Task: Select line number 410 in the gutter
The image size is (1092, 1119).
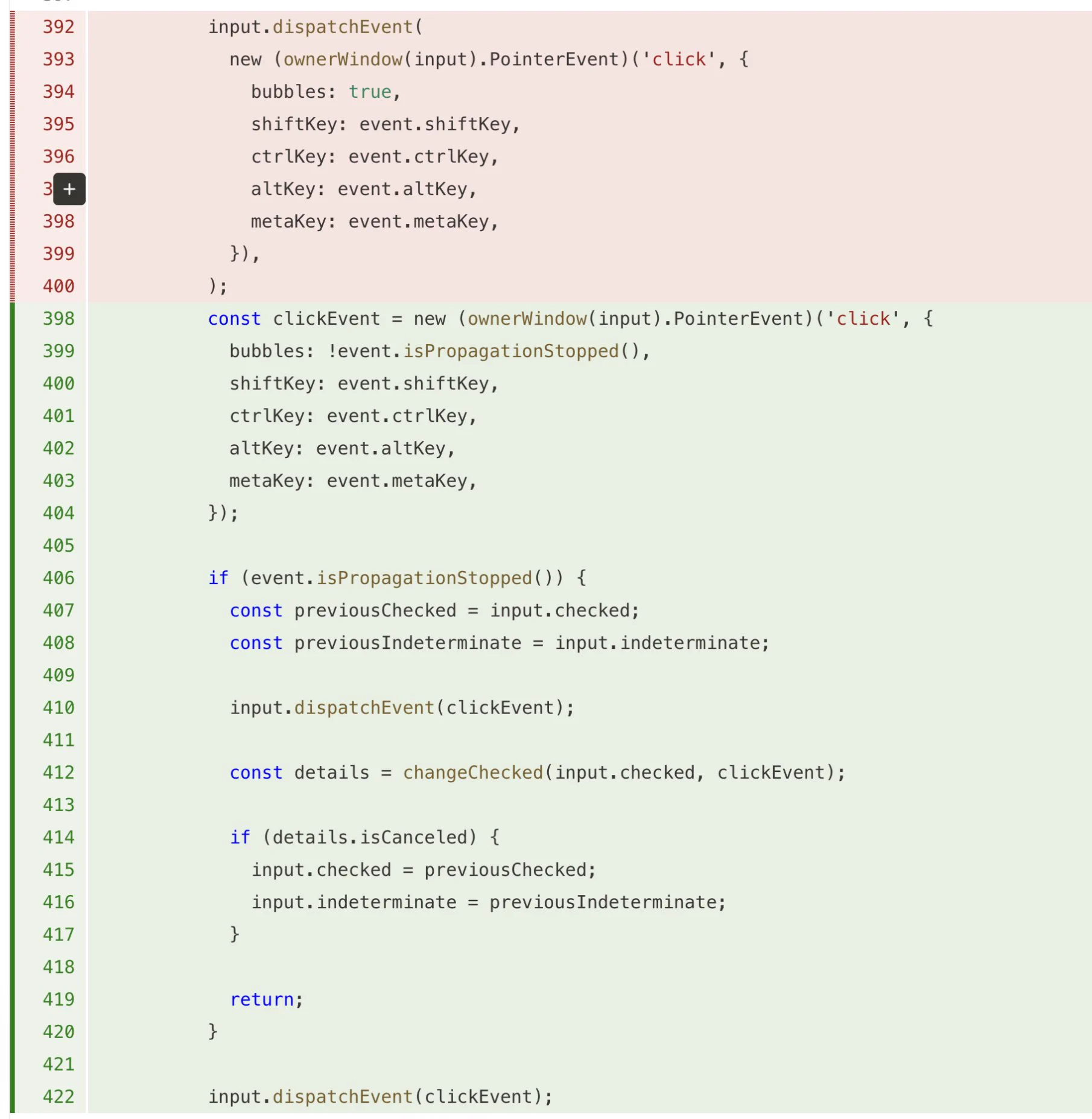Action: pos(59,708)
